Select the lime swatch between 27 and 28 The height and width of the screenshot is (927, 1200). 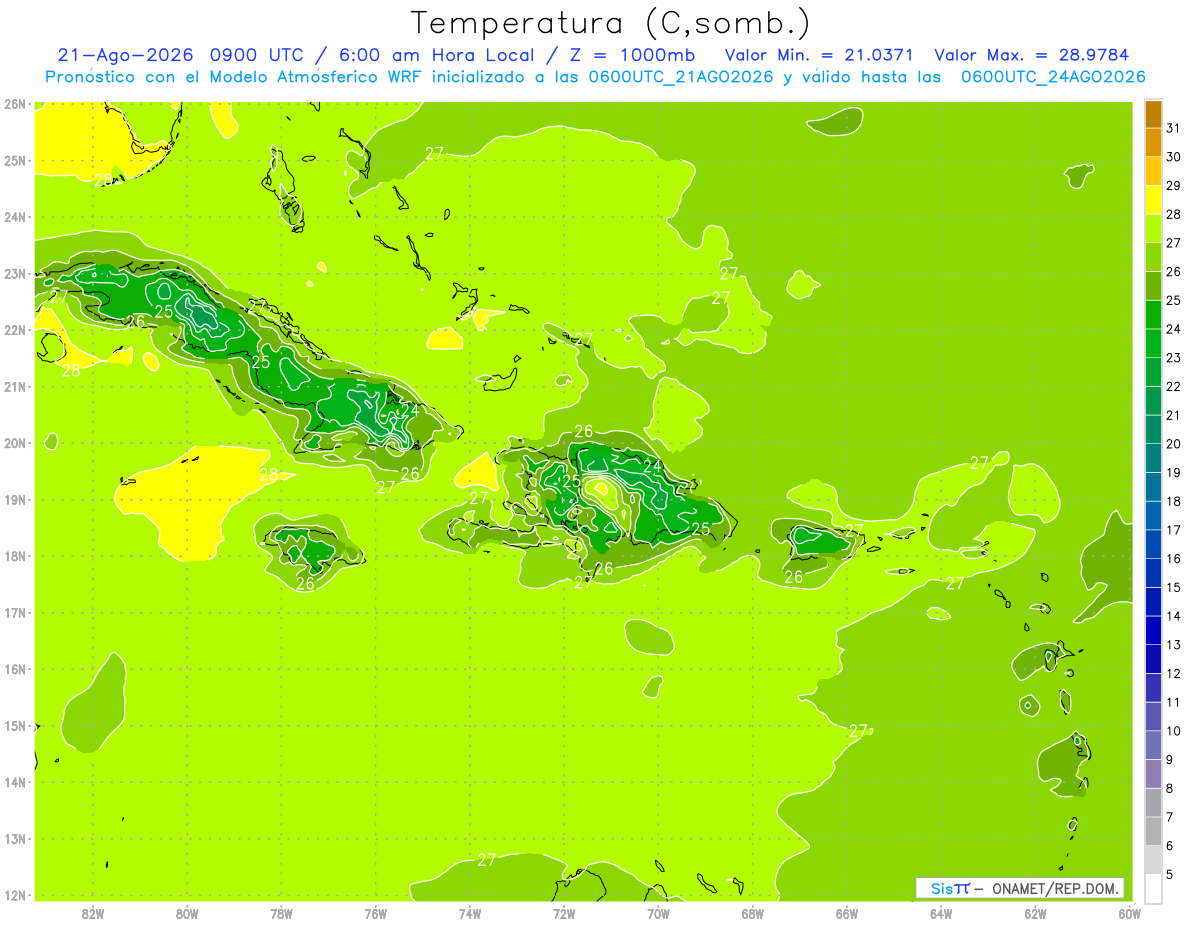[1153, 229]
